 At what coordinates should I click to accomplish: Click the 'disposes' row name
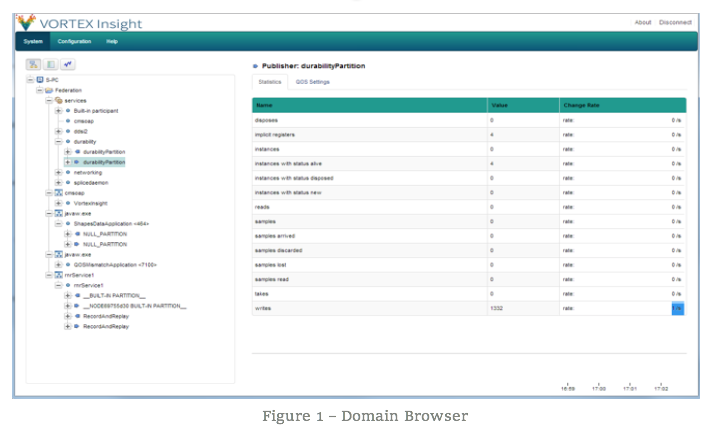tap(266, 120)
